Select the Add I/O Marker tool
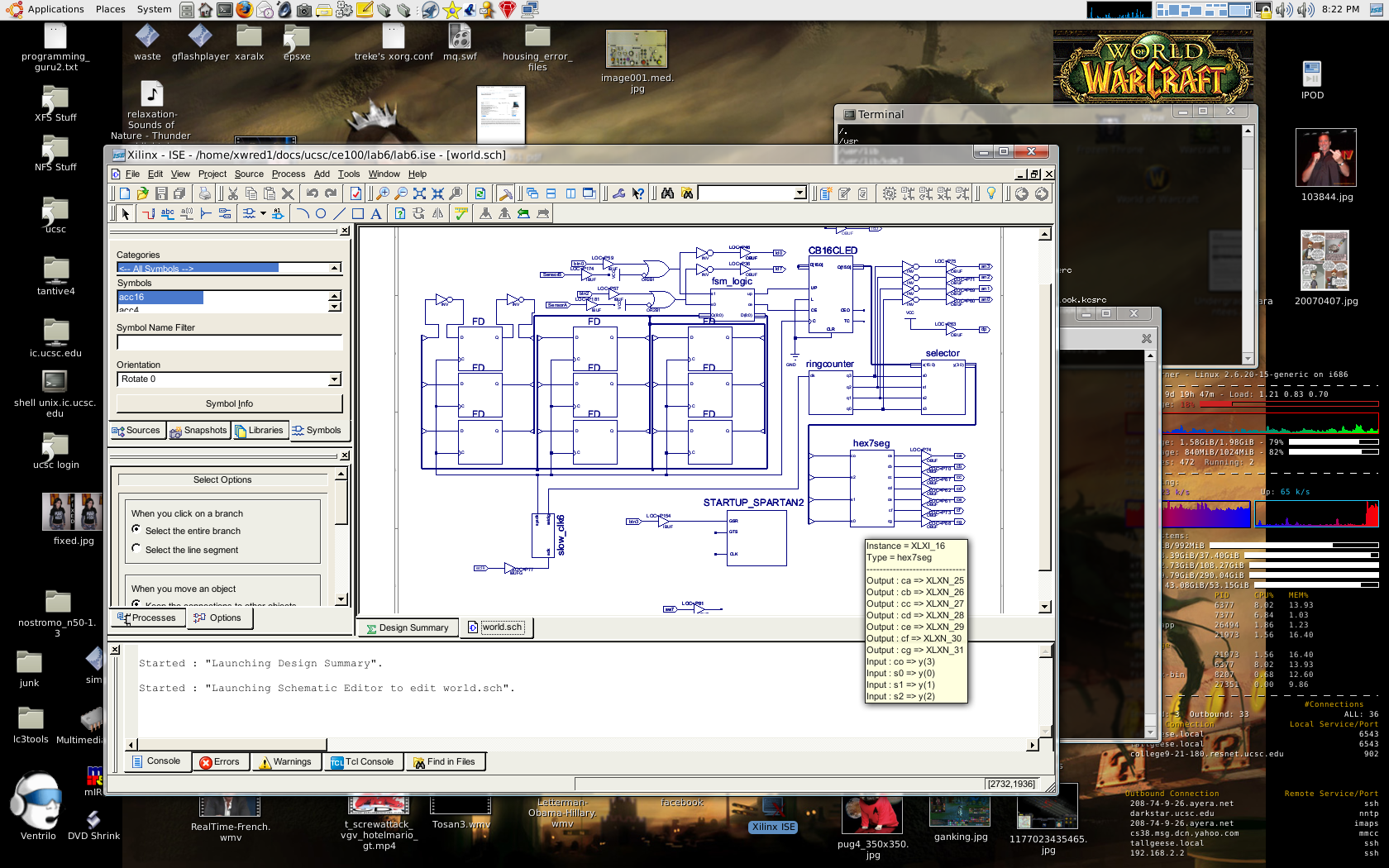This screenshot has height=868, width=1389. (x=225, y=213)
